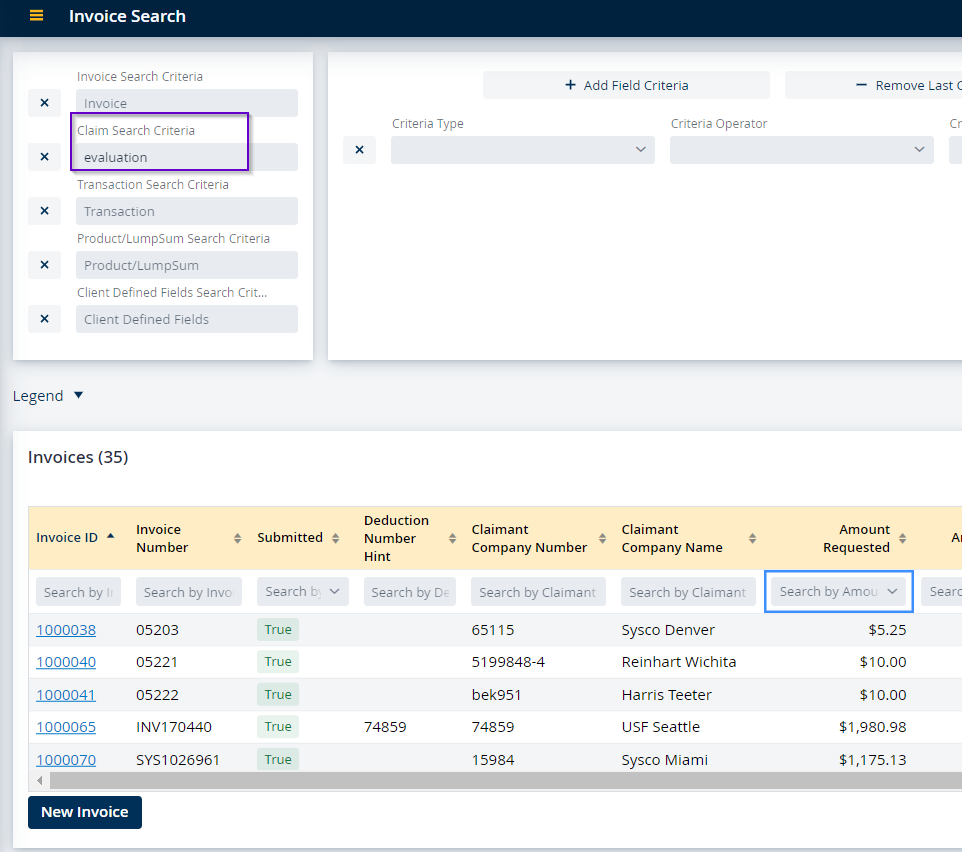The image size is (962, 852).
Task: Clear the Claim search criteria field
Action: click(x=44, y=157)
